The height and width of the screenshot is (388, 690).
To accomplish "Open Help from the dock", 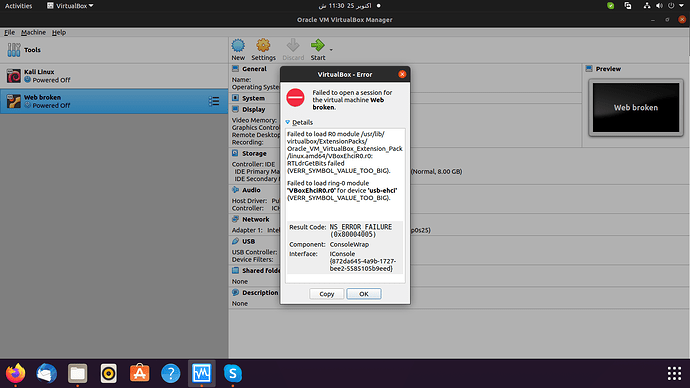I will 171,373.
